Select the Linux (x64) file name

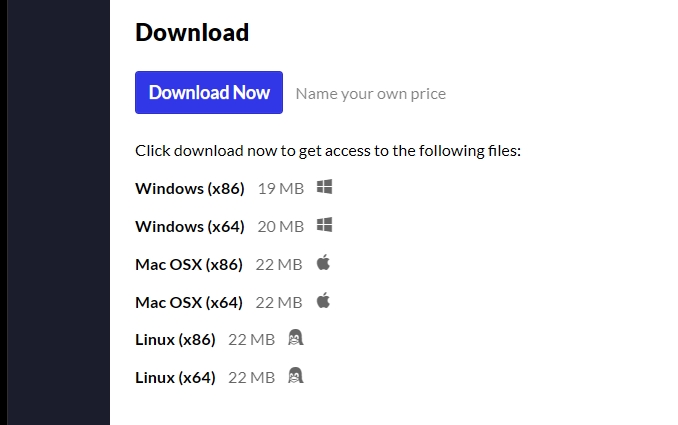pyautogui.click(x=175, y=378)
